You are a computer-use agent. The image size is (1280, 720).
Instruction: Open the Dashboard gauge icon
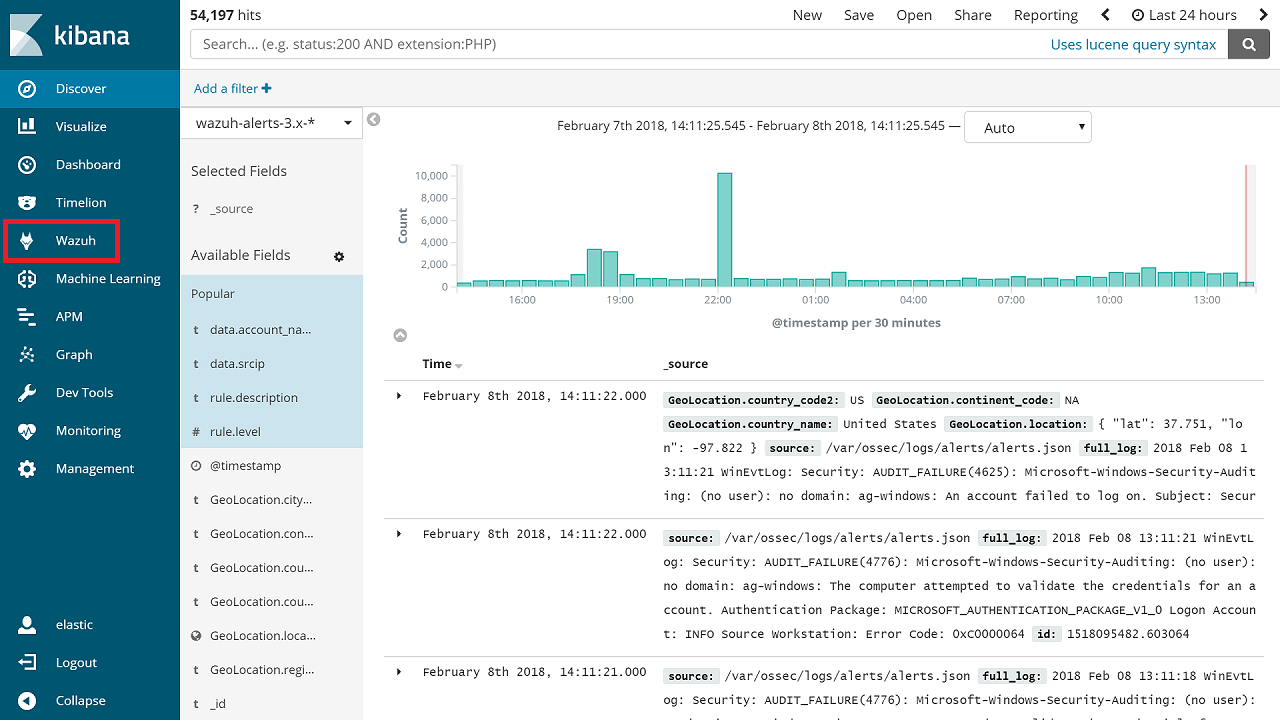click(x=27, y=165)
